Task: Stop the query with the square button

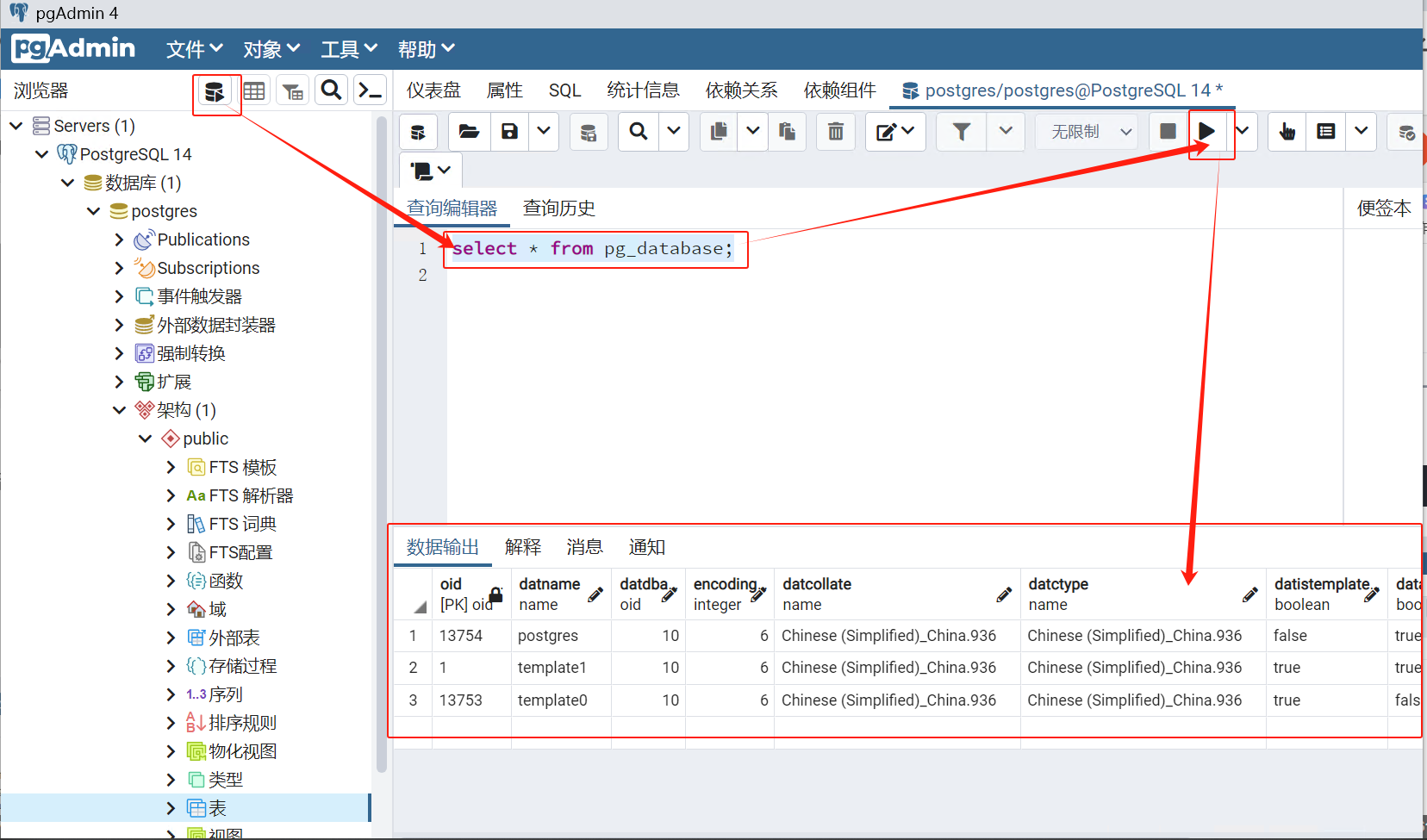Action: click(x=1168, y=131)
